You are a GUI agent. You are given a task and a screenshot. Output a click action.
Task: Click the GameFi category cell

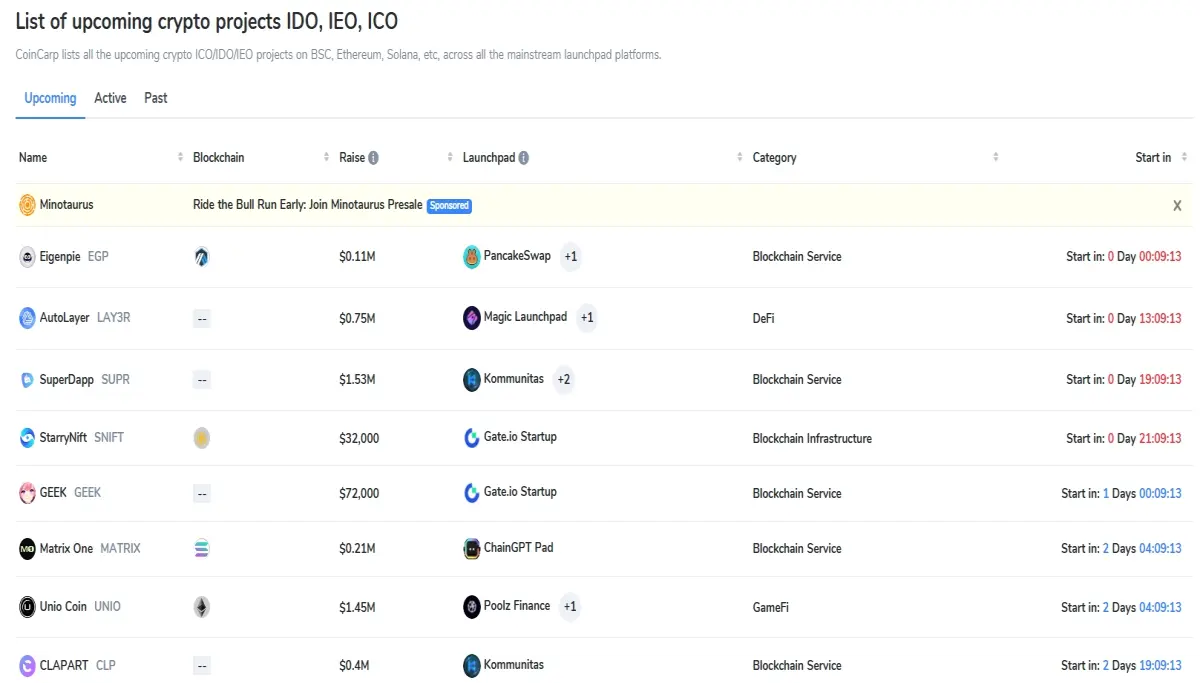click(x=773, y=607)
